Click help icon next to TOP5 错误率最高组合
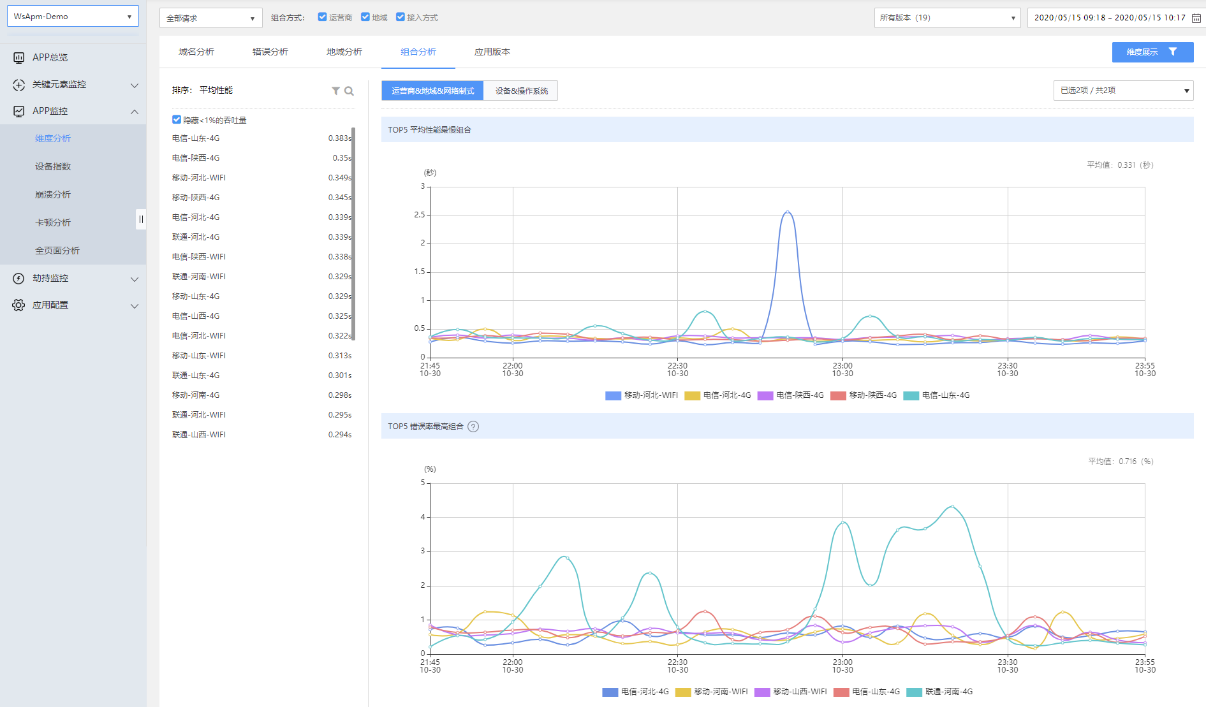This screenshot has width=1206, height=707. (473, 426)
